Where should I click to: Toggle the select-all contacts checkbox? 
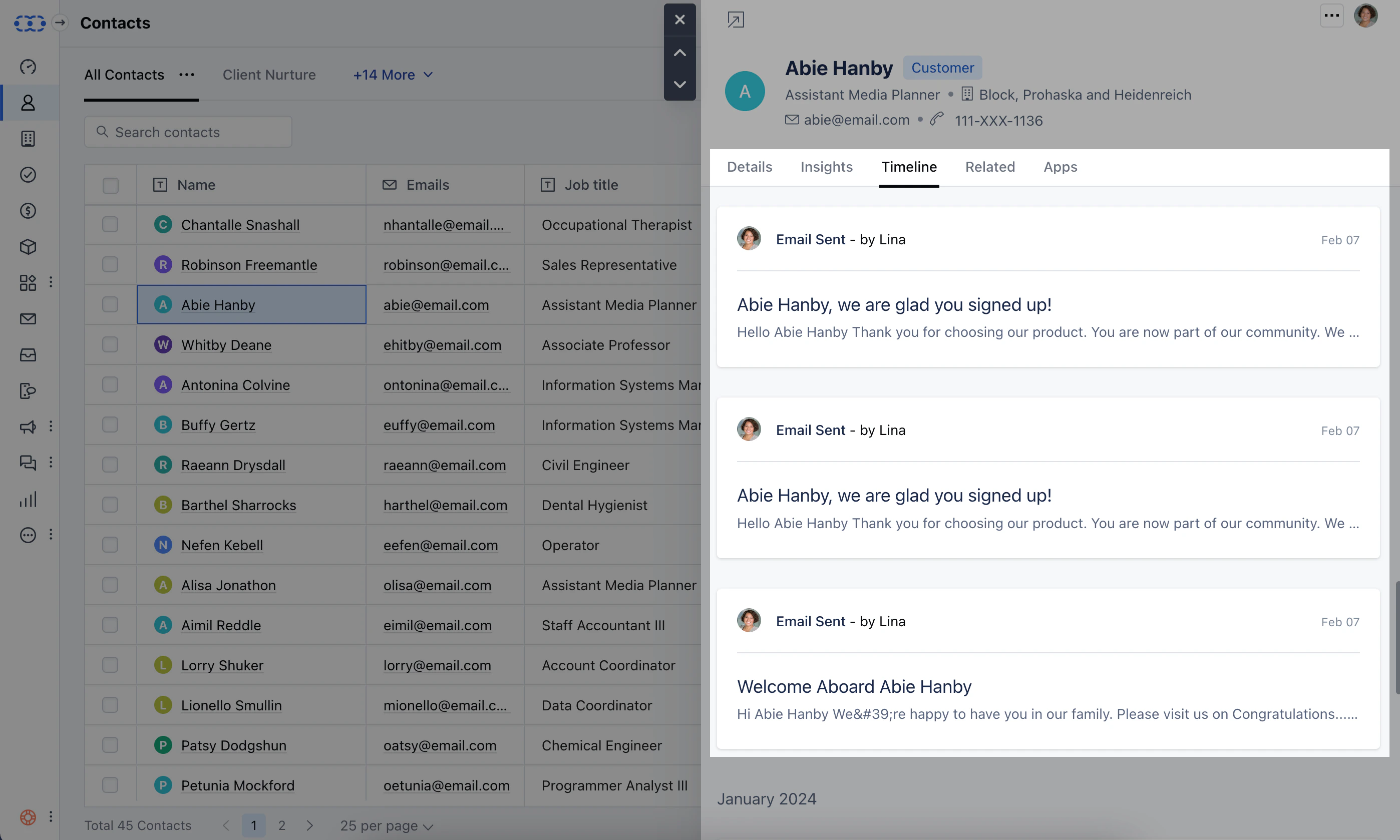coord(110,185)
